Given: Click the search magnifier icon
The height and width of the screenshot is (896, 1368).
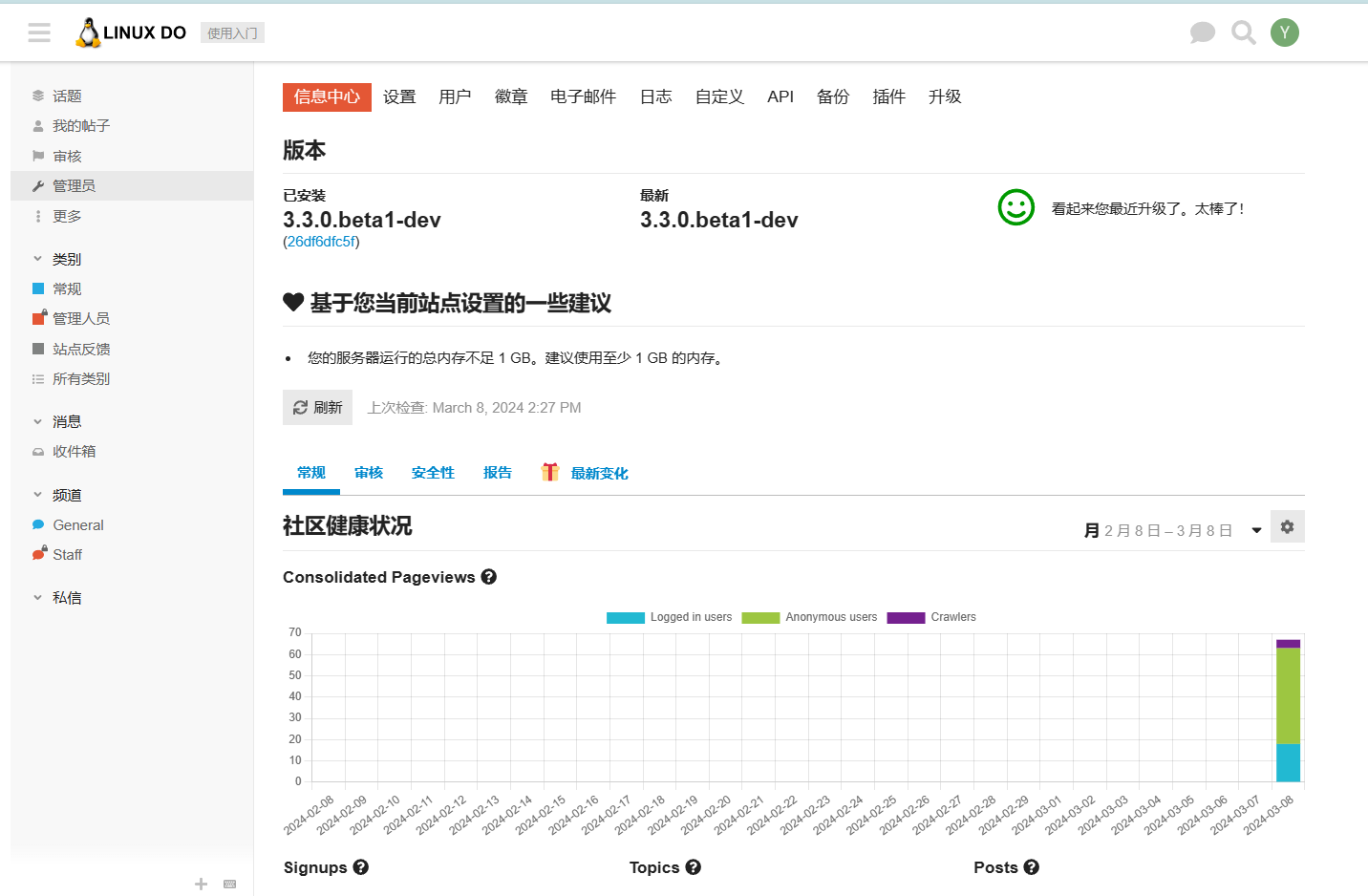Looking at the screenshot, I should coord(1243,33).
